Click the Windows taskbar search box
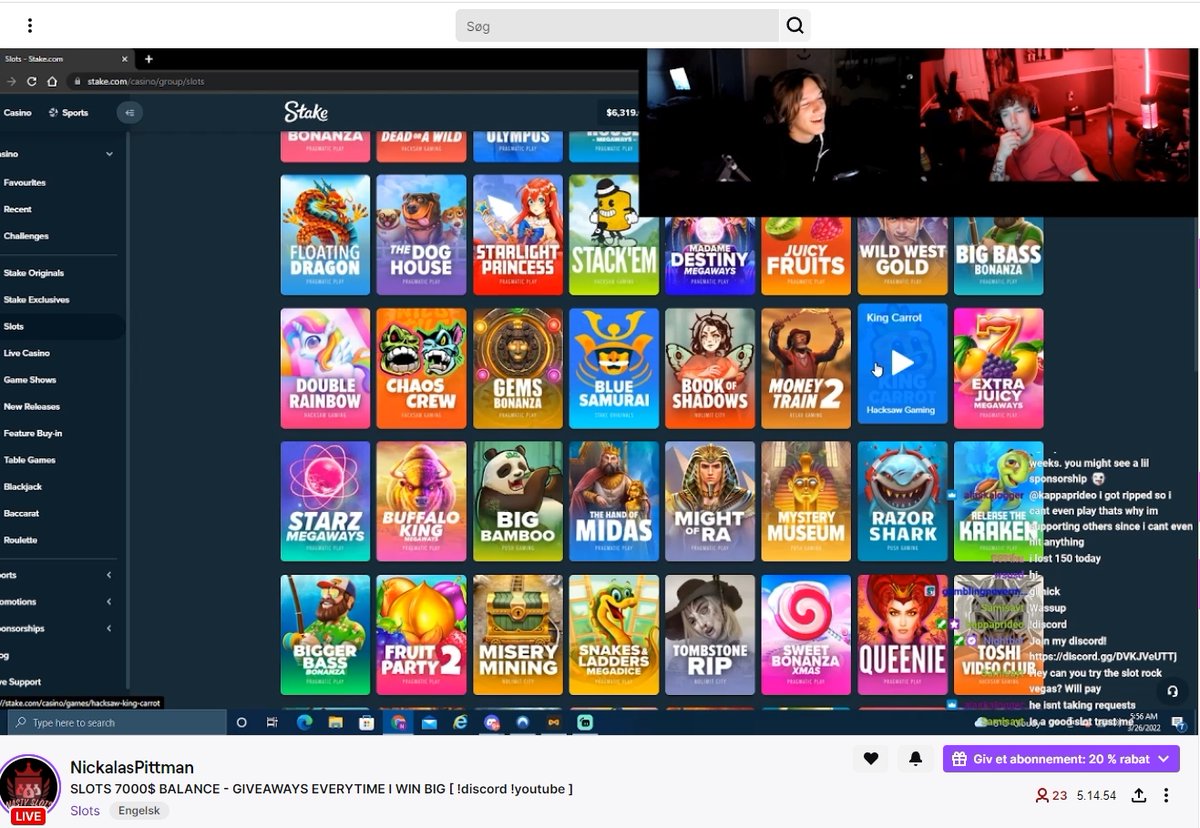This screenshot has width=1200, height=828. [x=118, y=722]
